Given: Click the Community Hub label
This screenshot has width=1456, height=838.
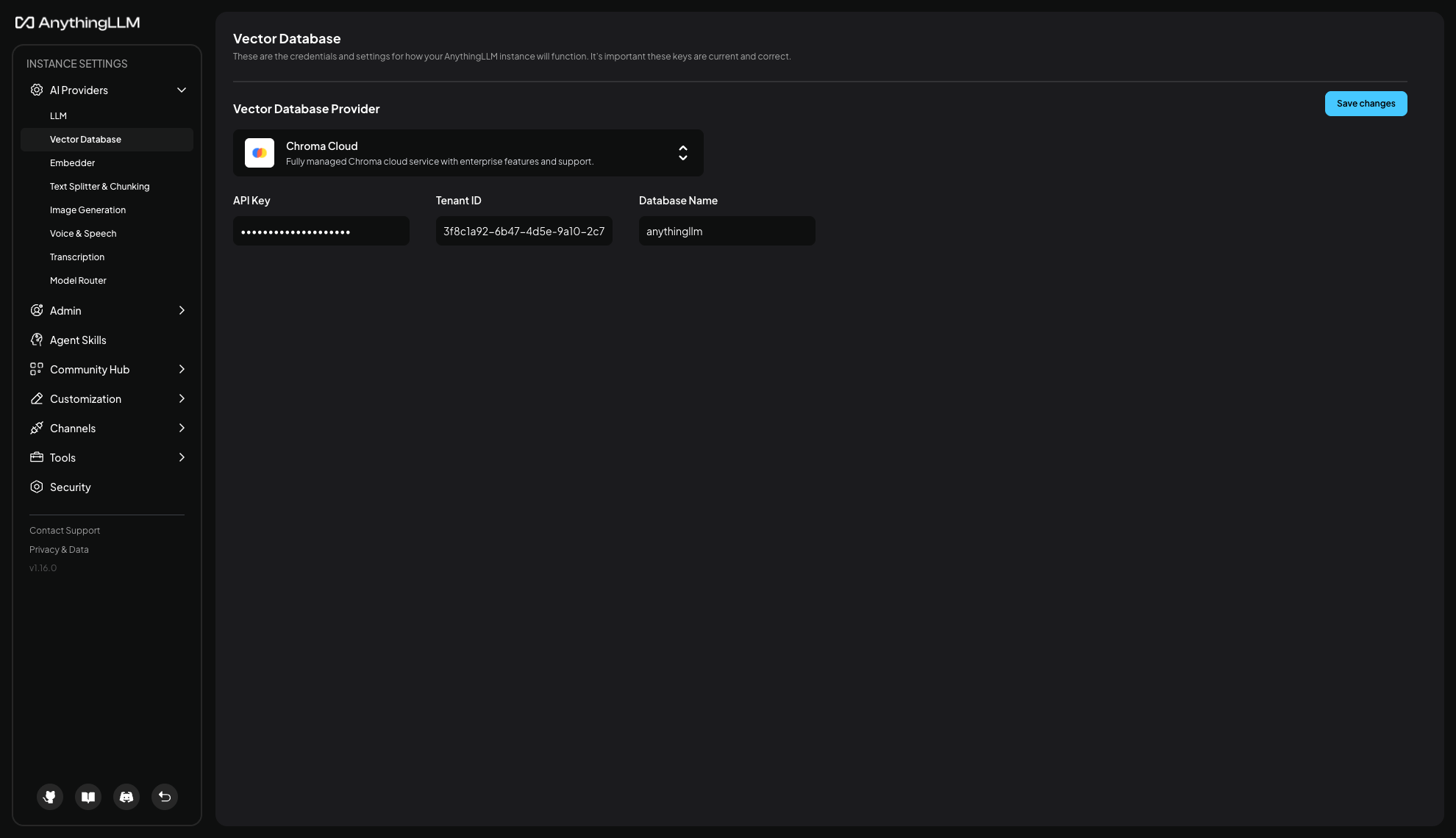Looking at the screenshot, I should (x=90, y=370).
